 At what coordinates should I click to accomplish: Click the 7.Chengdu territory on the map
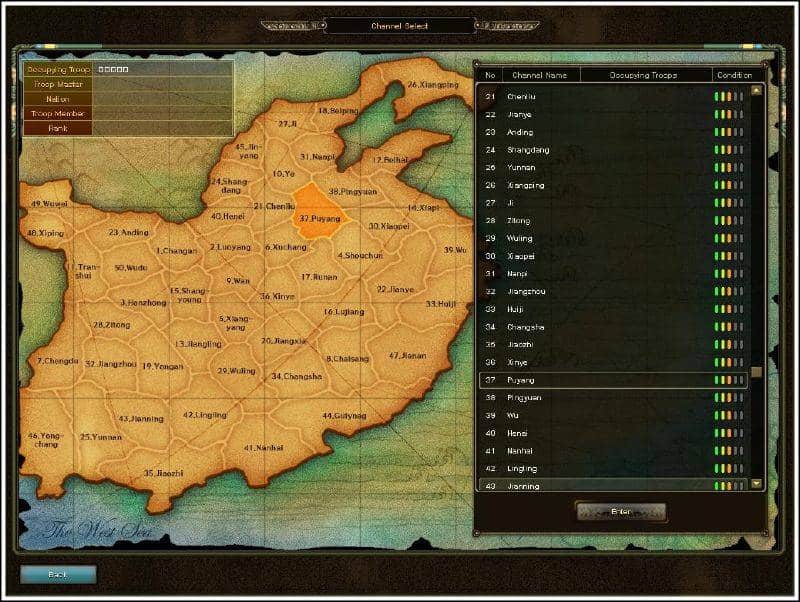[58, 361]
